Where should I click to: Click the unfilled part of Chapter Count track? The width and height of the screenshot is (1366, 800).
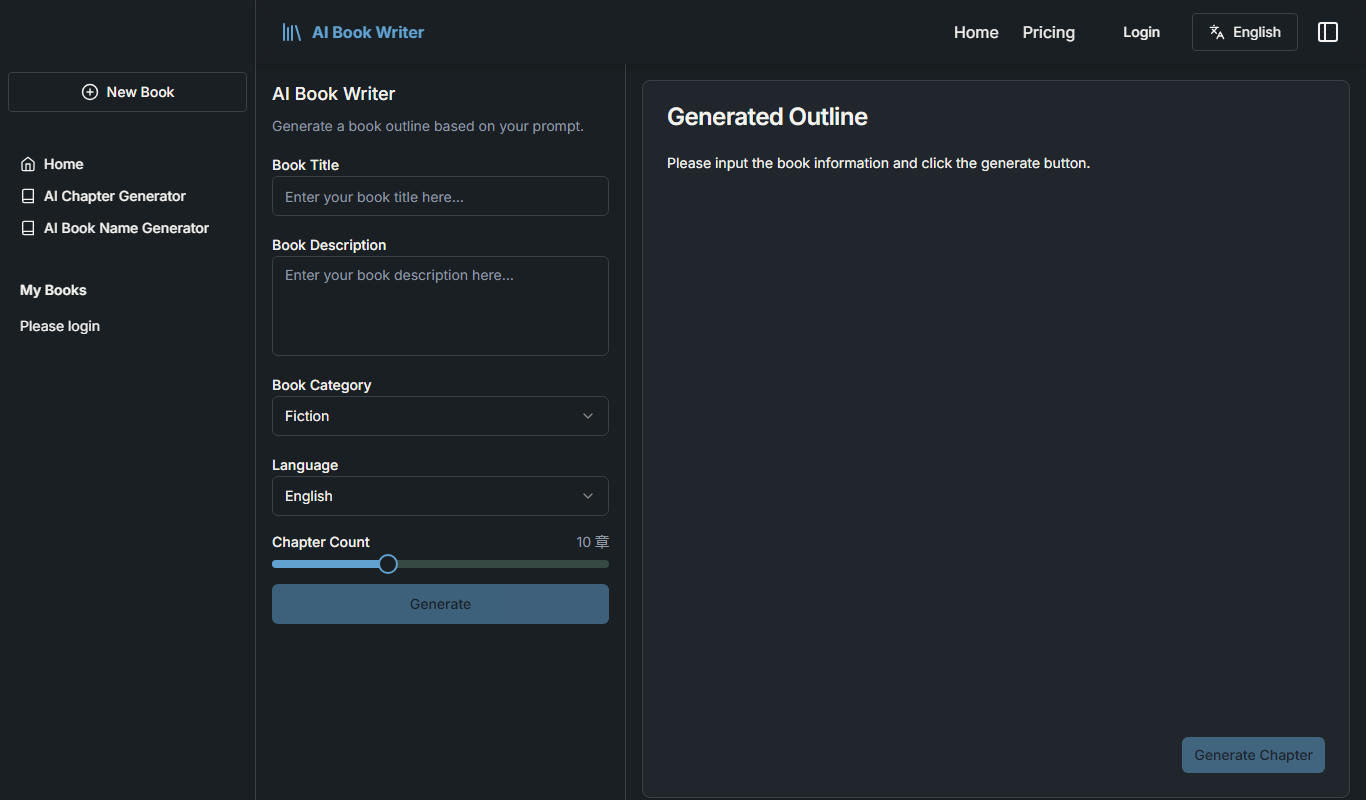(503, 564)
